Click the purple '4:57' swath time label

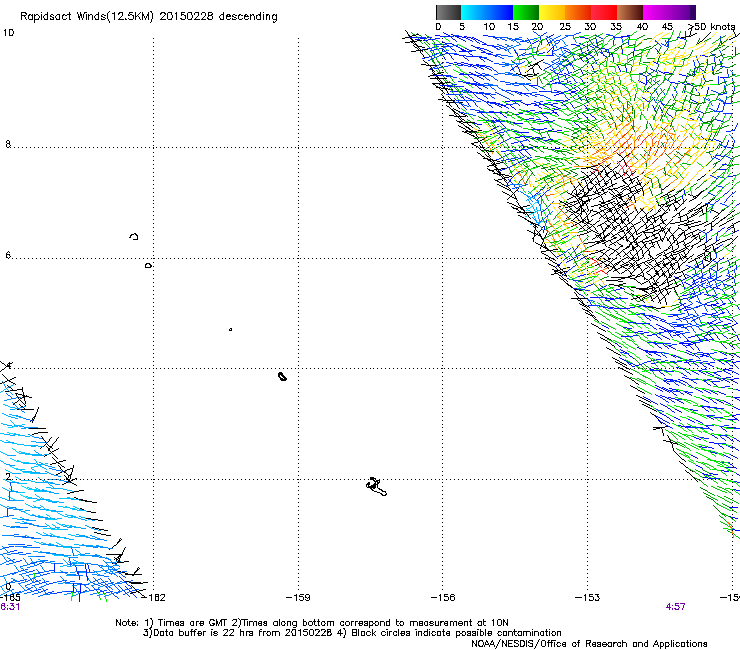[675, 607]
